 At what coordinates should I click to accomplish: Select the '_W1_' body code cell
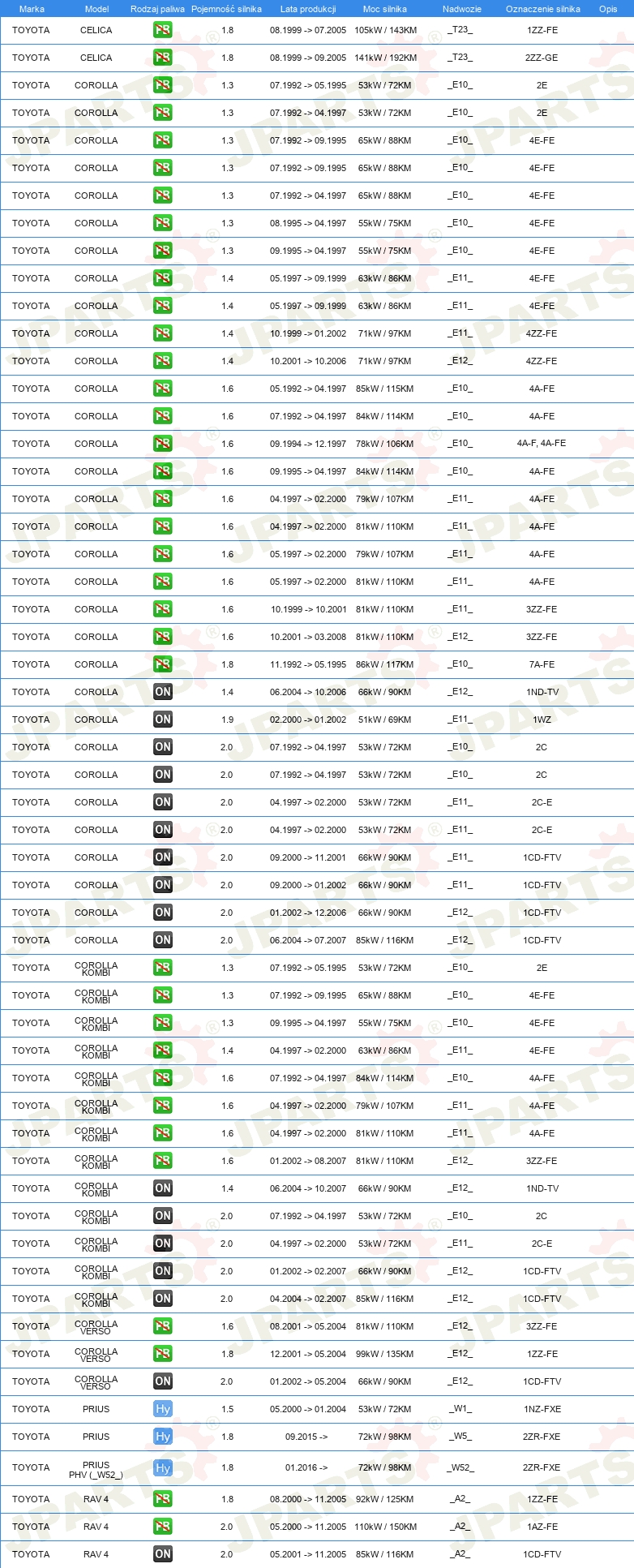461,1409
